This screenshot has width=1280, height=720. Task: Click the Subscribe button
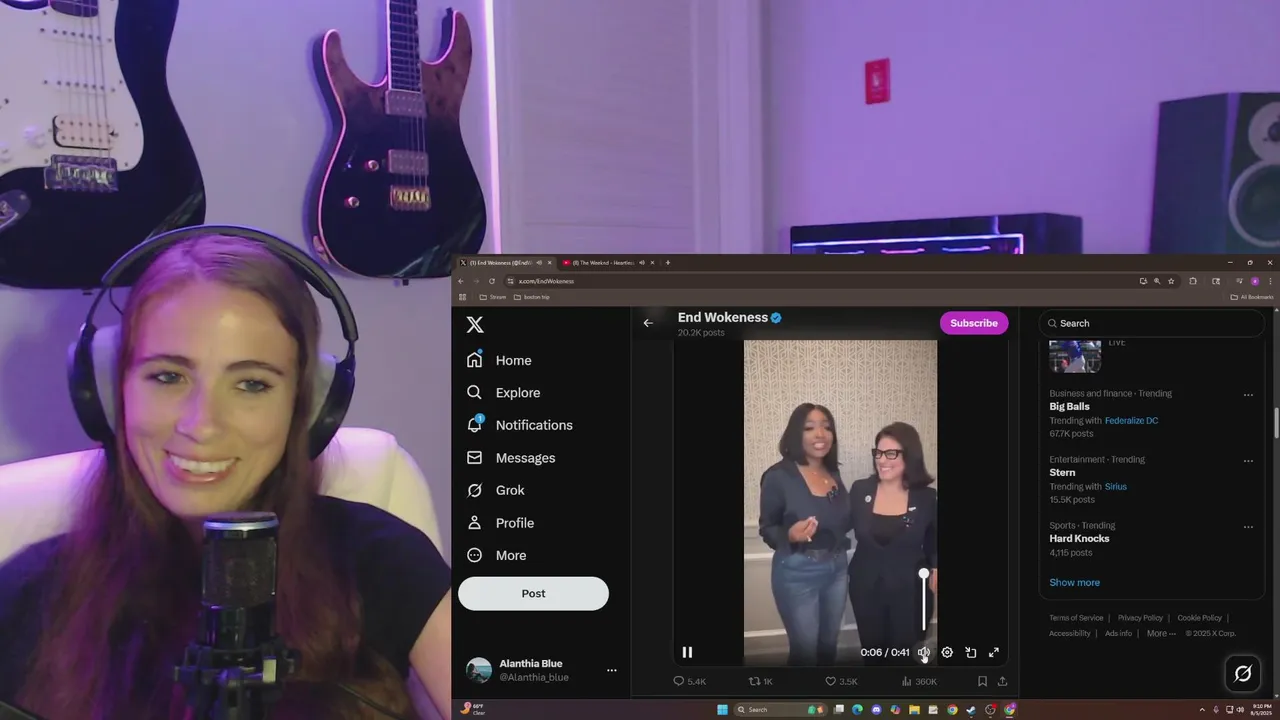[x=974, y=323]
